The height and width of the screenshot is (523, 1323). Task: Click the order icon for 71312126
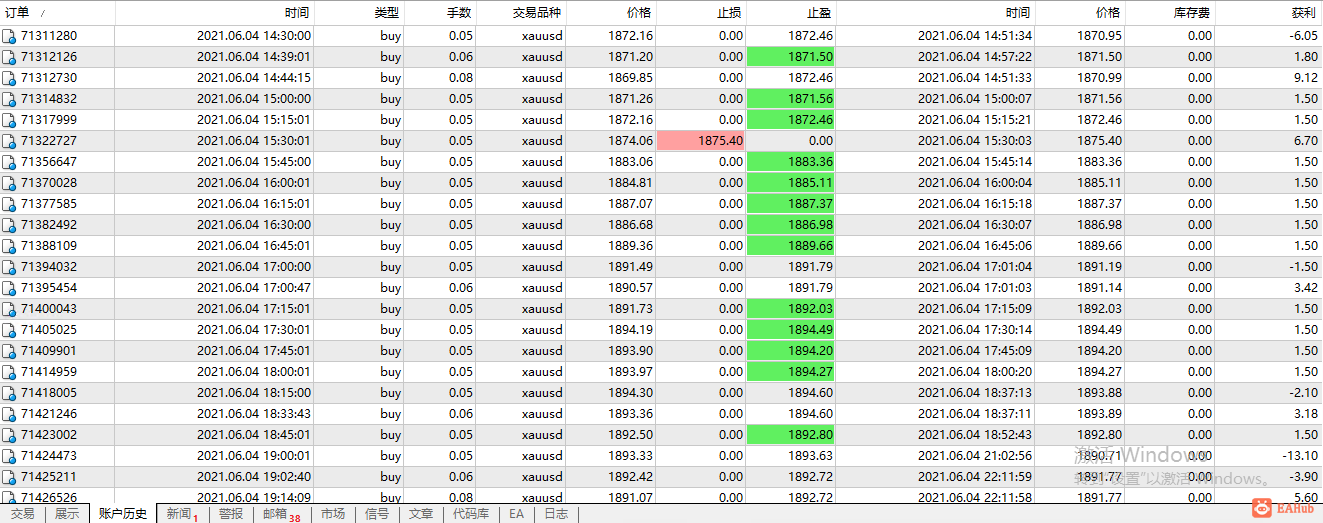tap(9, 57)
